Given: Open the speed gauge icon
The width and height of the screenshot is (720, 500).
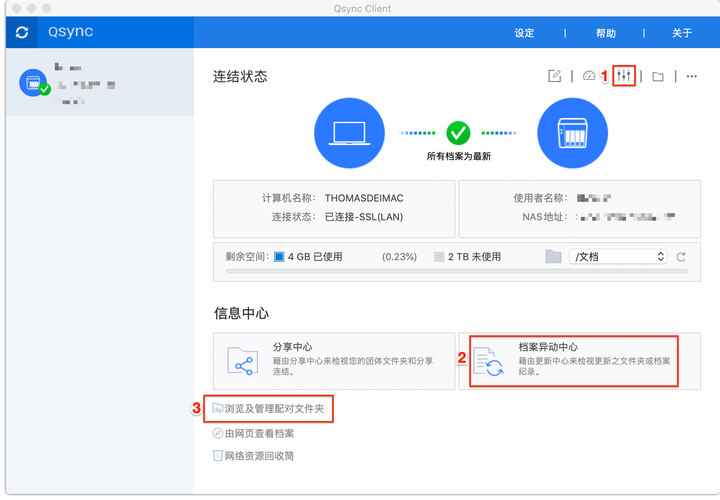Looking at the screenshot, I should 589,76.
